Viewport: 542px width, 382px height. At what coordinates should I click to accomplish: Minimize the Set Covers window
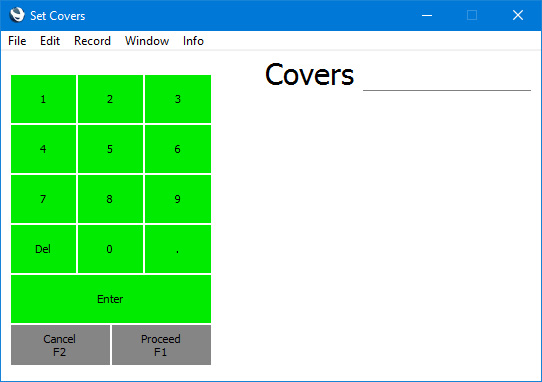coord(427,15)
